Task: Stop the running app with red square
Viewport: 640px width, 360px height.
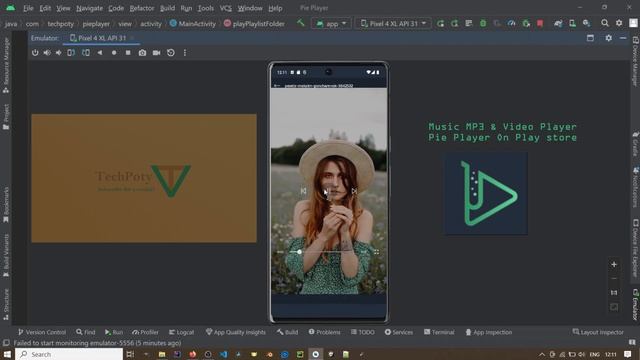Action: pyautogui.click(x=540, y=23)
